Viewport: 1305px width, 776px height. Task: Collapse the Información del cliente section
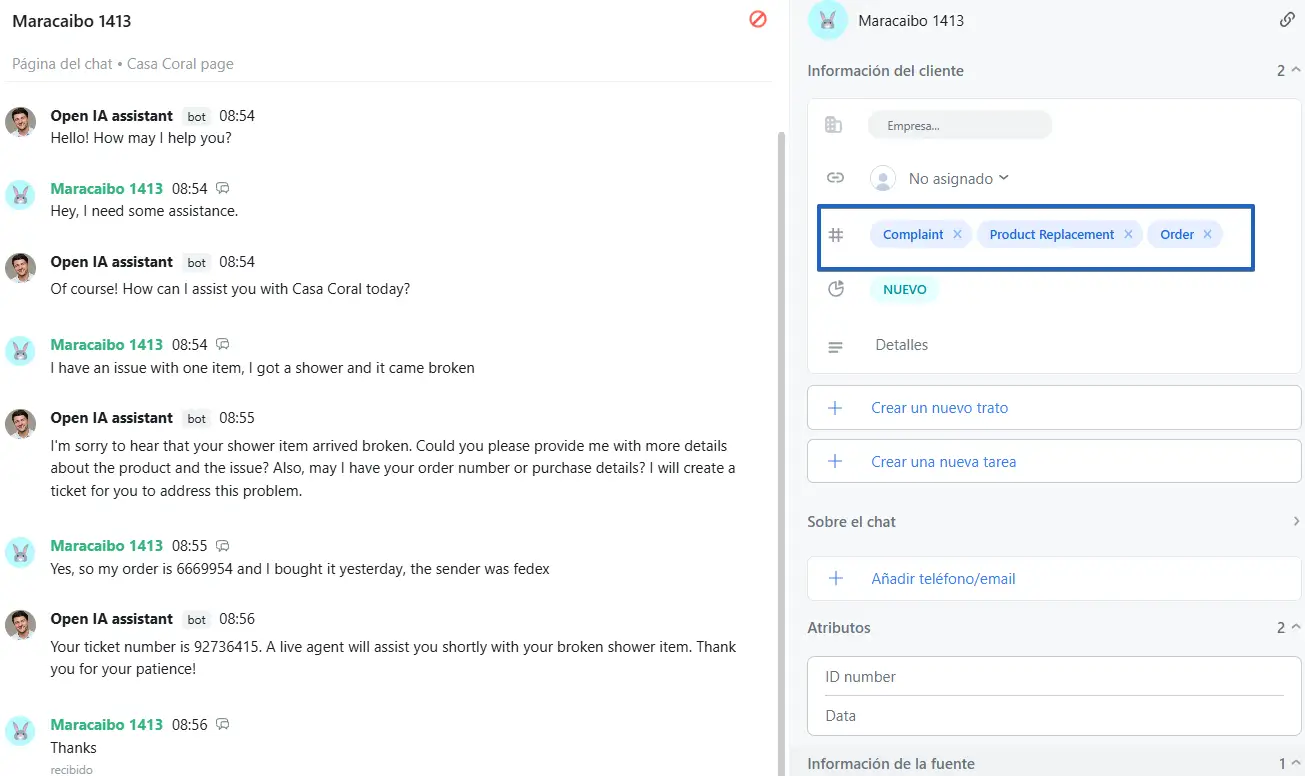1296,71
